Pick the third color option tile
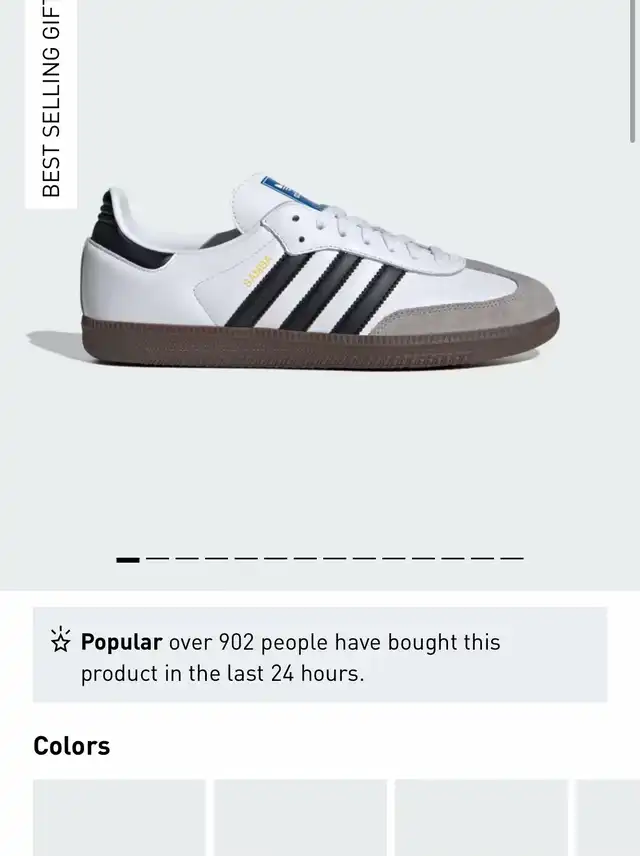 point(481,818)
